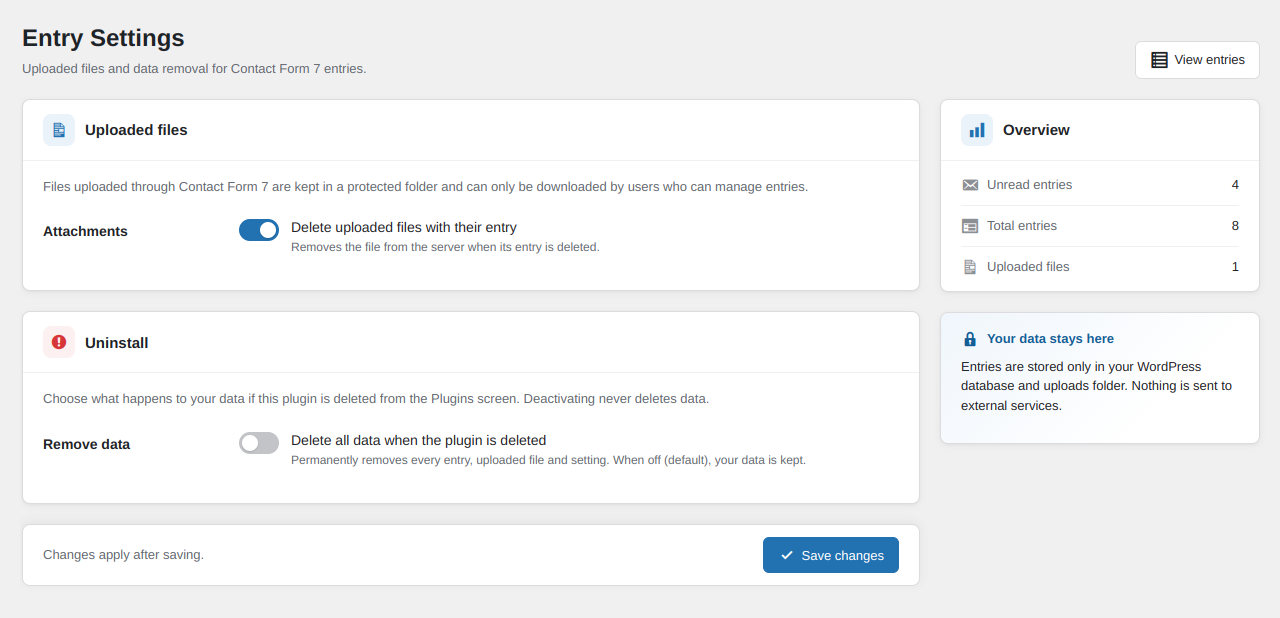The height and width of the screenshot is (618, 1280).
Task: Click the table icon in View entries
Action: (1160, 60)
